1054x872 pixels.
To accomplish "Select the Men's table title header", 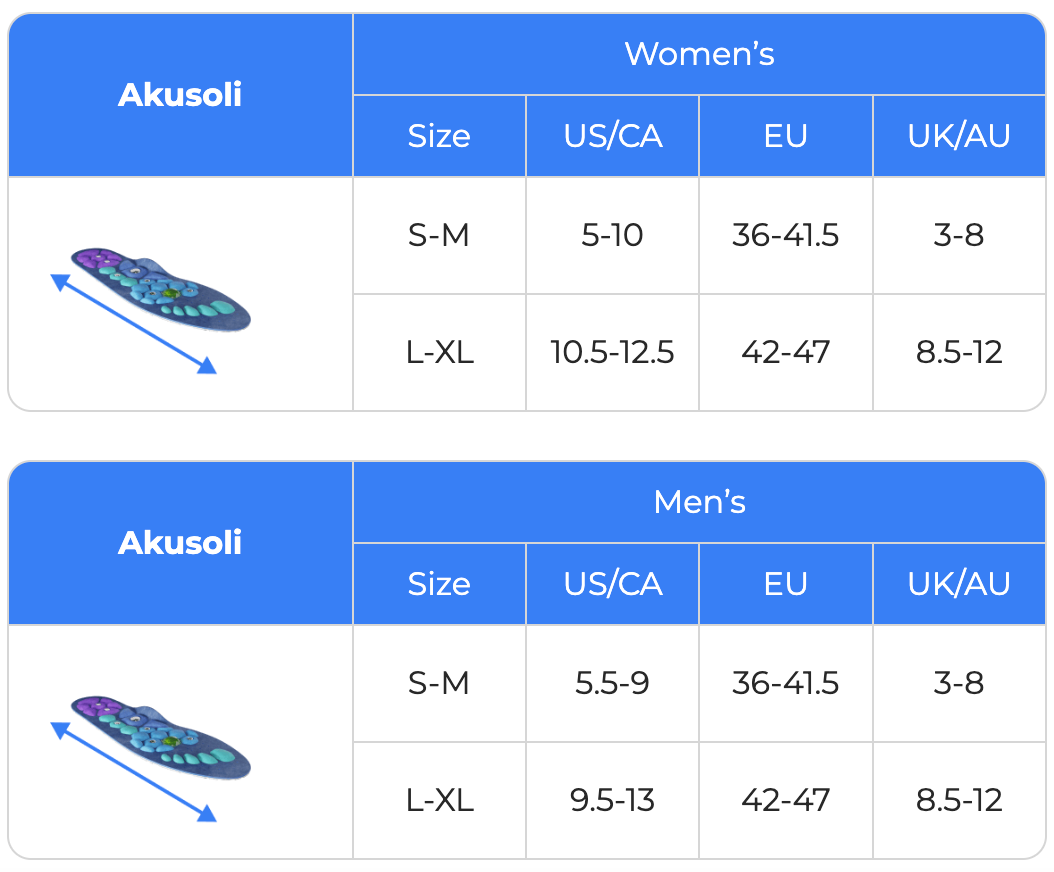I will [x=699, y=502].
